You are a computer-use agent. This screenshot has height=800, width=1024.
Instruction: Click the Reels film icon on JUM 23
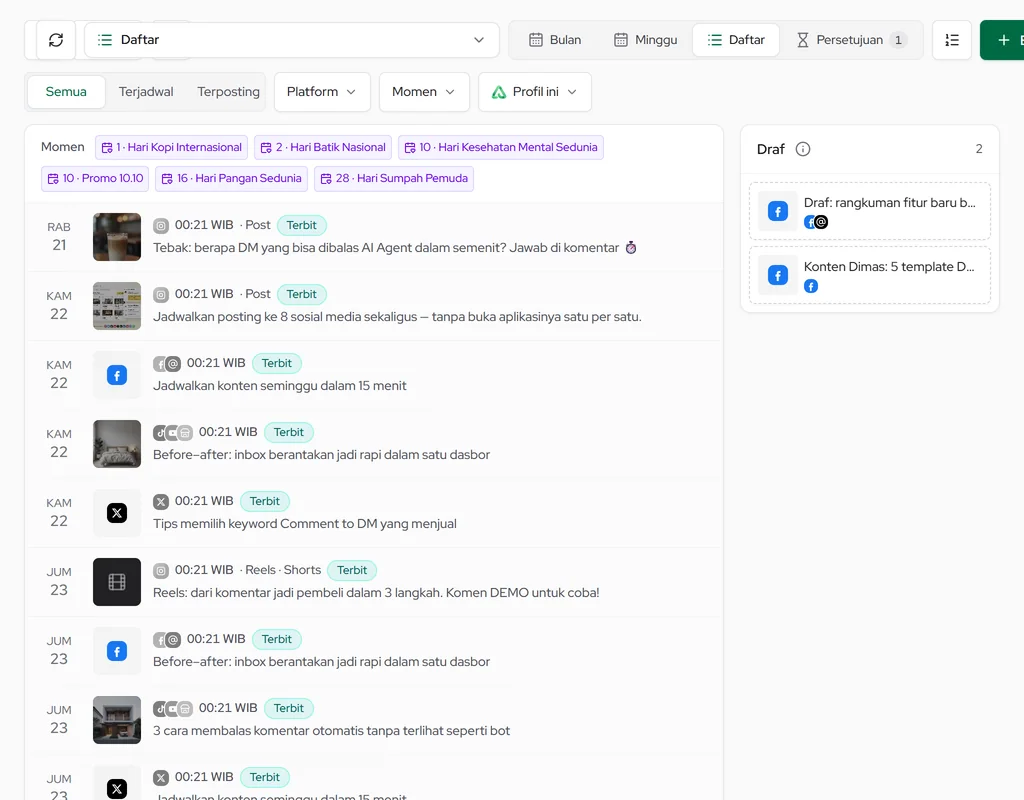(x=117, y=582)
